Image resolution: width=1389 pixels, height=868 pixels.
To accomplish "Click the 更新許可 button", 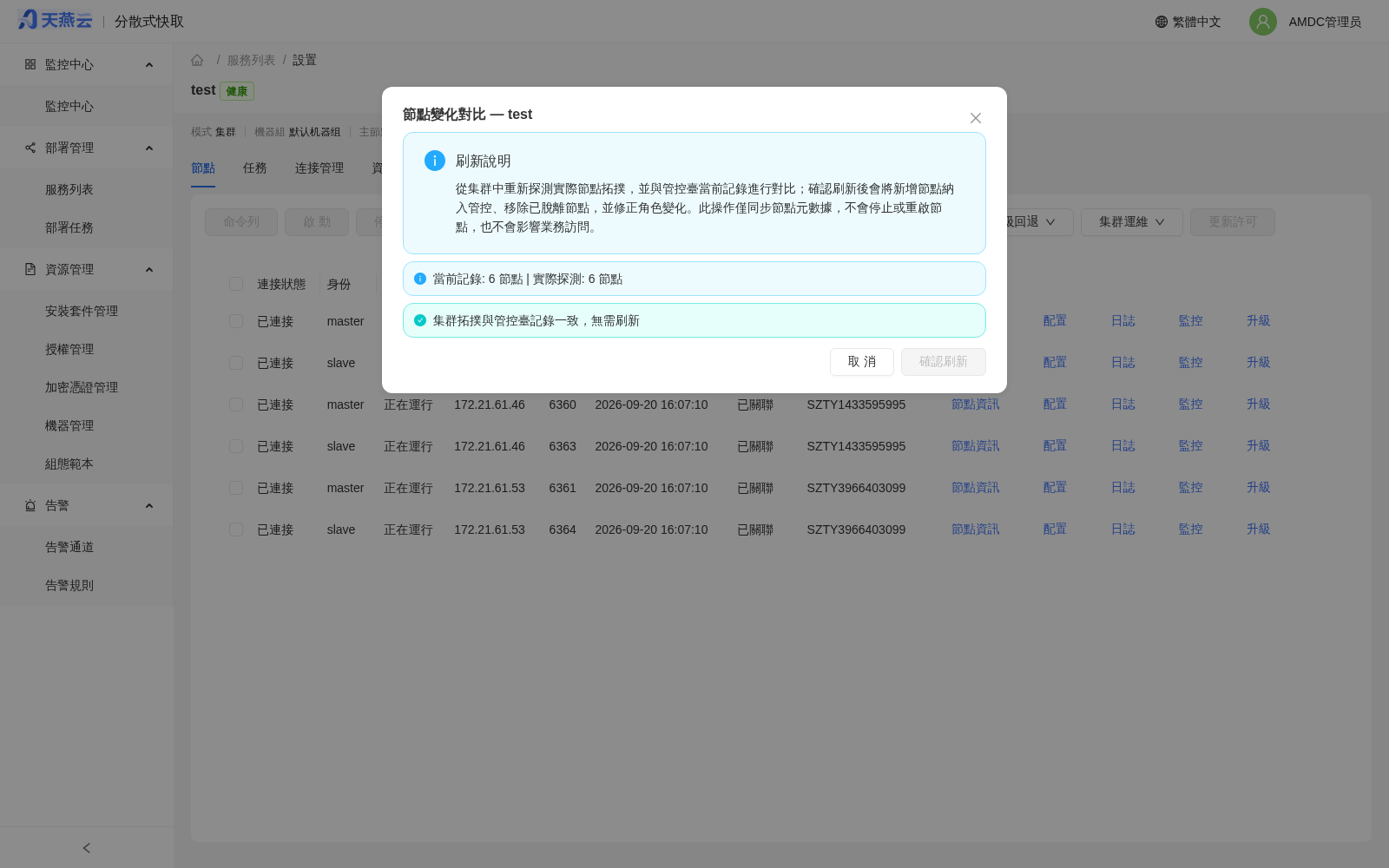I will [1233, 222].
